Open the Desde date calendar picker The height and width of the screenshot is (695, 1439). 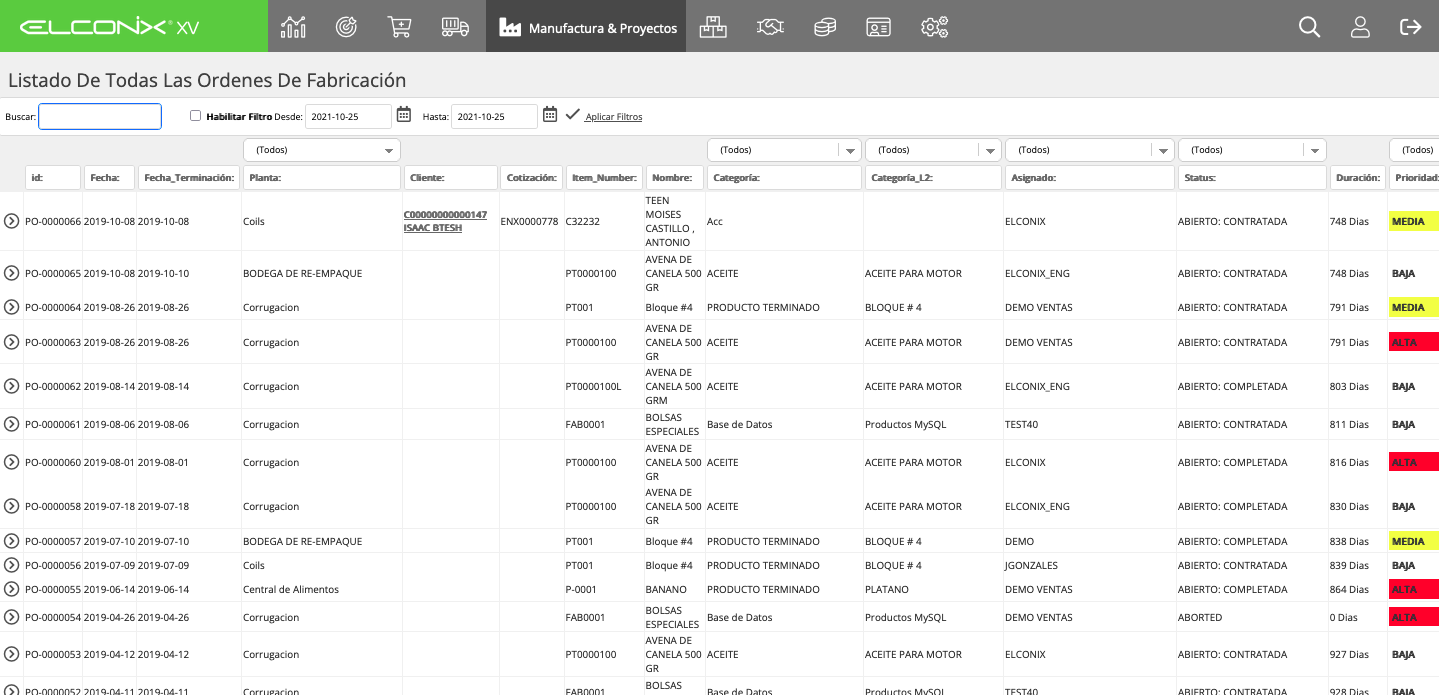point(404,115)
